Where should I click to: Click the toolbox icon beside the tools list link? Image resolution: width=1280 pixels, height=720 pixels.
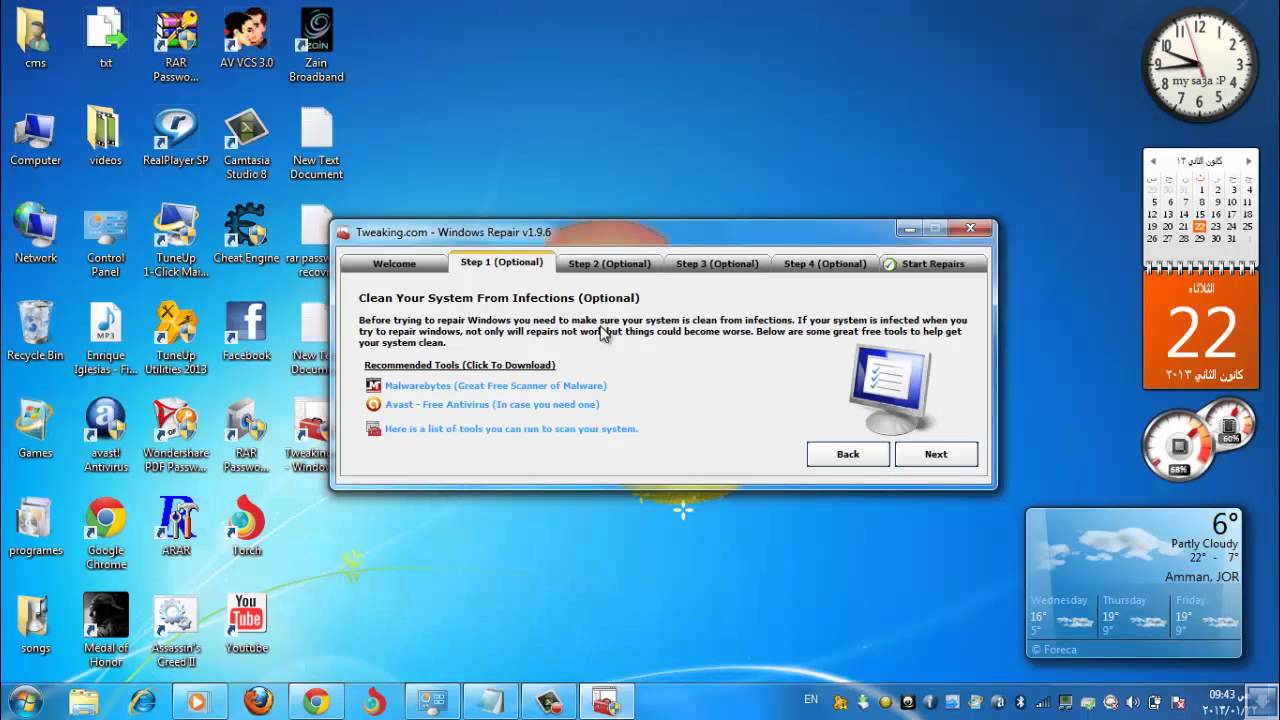click(373, 429)
